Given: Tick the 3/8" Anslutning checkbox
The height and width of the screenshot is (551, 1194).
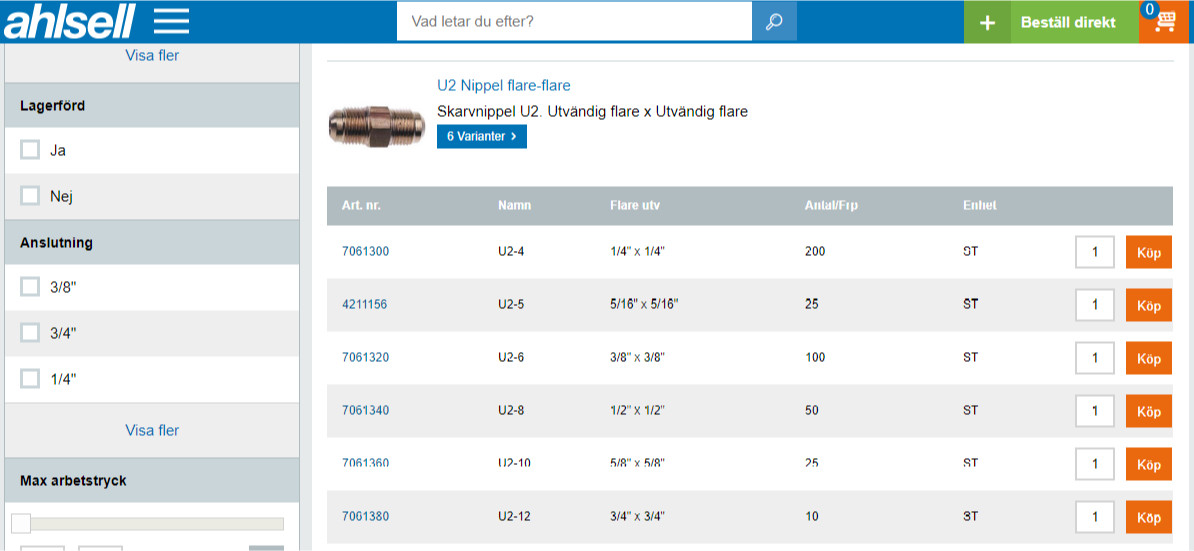Looking at the screenshot, I should click(30, 287).
